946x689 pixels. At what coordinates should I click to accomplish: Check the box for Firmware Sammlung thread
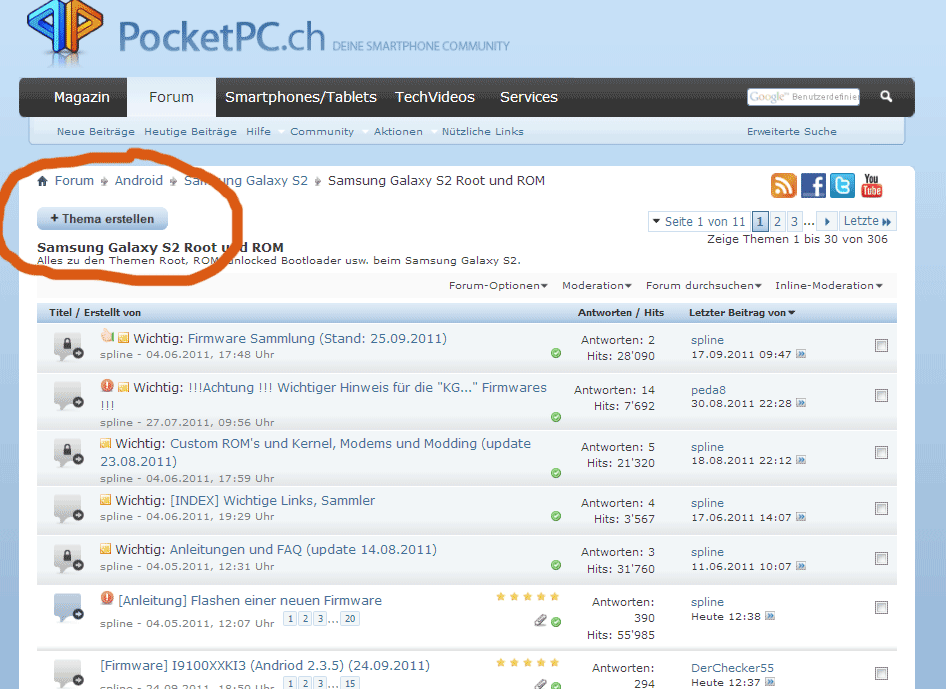(x=881, y=346)
